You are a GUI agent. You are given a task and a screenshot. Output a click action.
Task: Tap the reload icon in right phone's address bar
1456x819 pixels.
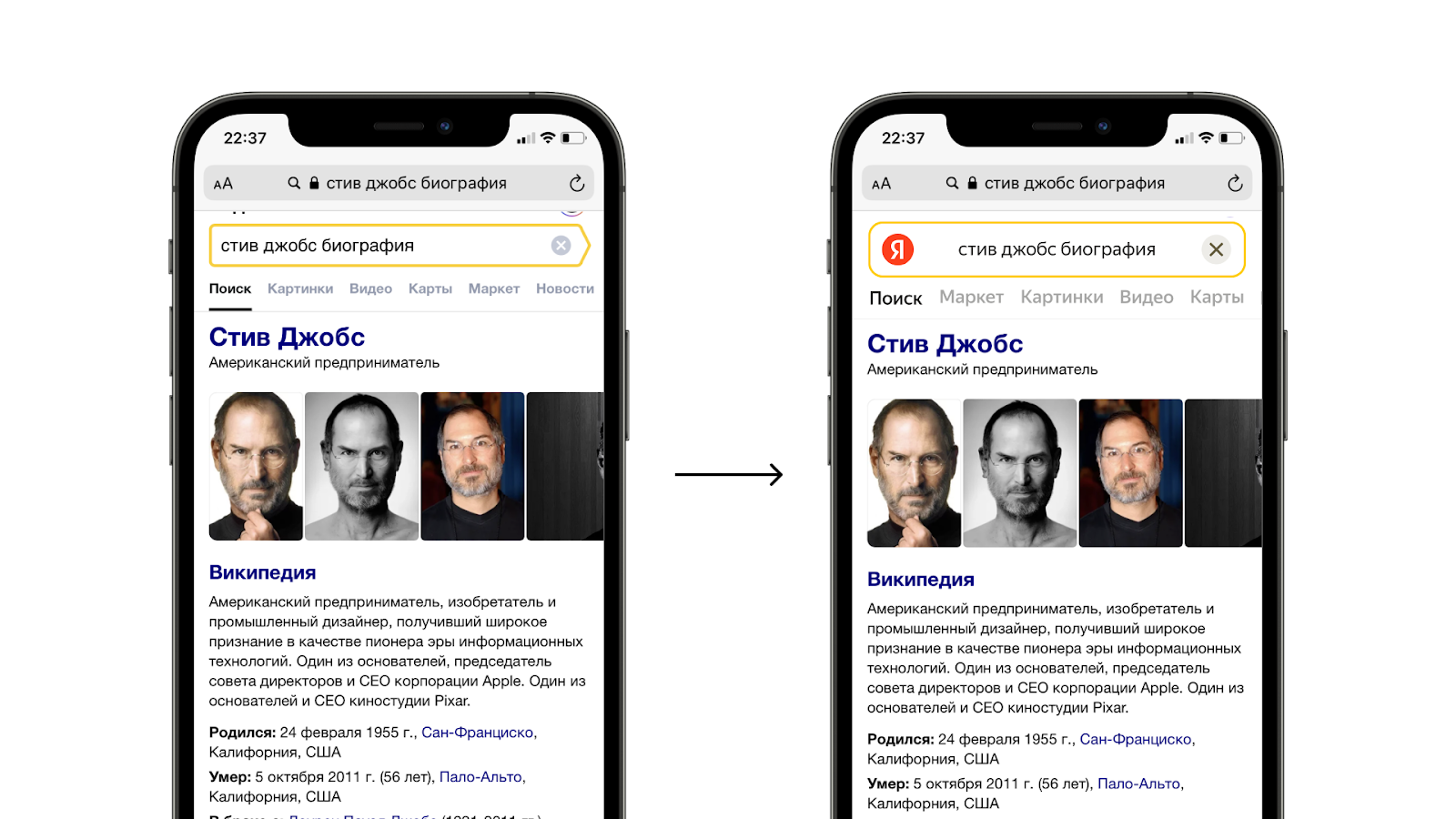click(x=1235, y=183)
